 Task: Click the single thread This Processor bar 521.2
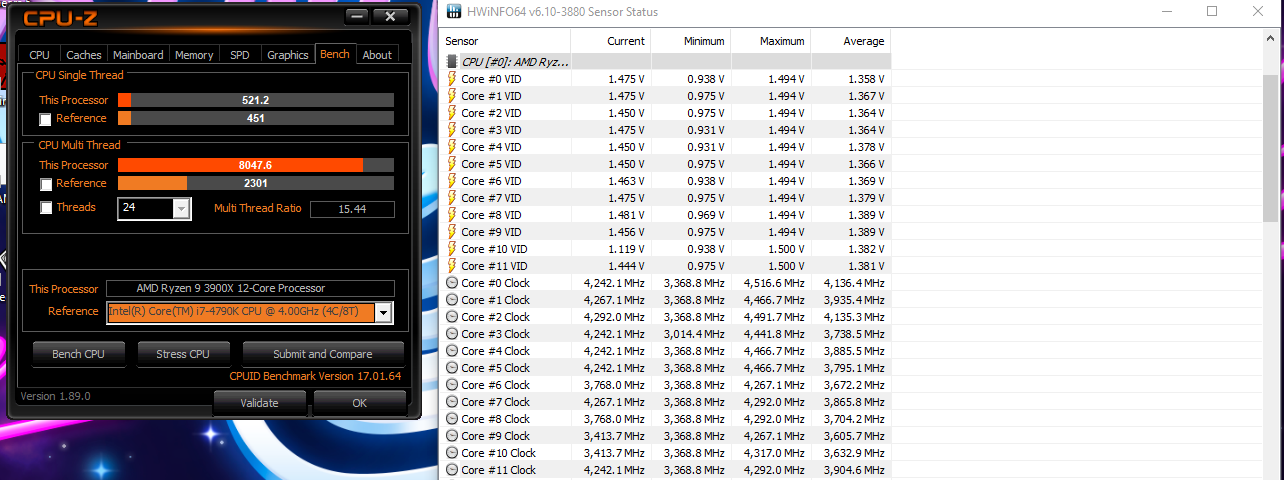(256, 100)
